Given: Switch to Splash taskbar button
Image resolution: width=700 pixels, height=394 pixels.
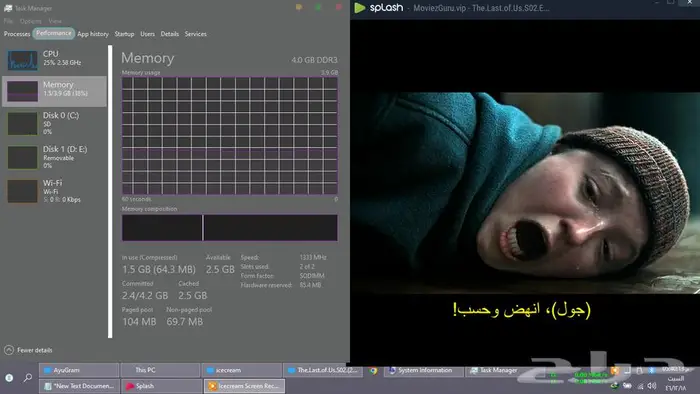Looking at the screenshot, I should tap(160, 386).
